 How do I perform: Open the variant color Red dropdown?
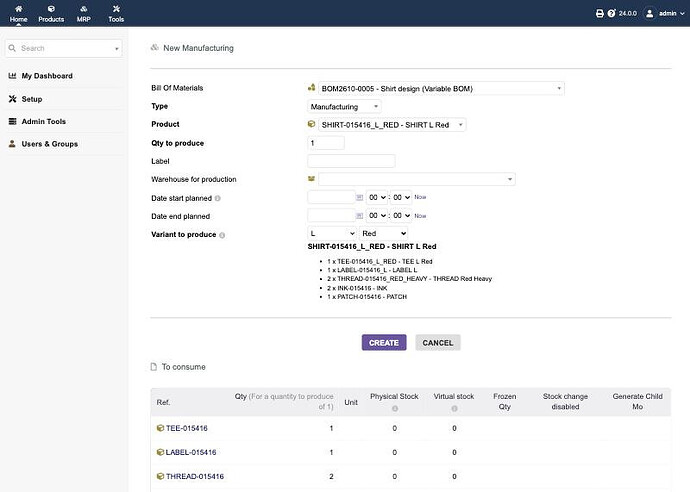point(383,234)
